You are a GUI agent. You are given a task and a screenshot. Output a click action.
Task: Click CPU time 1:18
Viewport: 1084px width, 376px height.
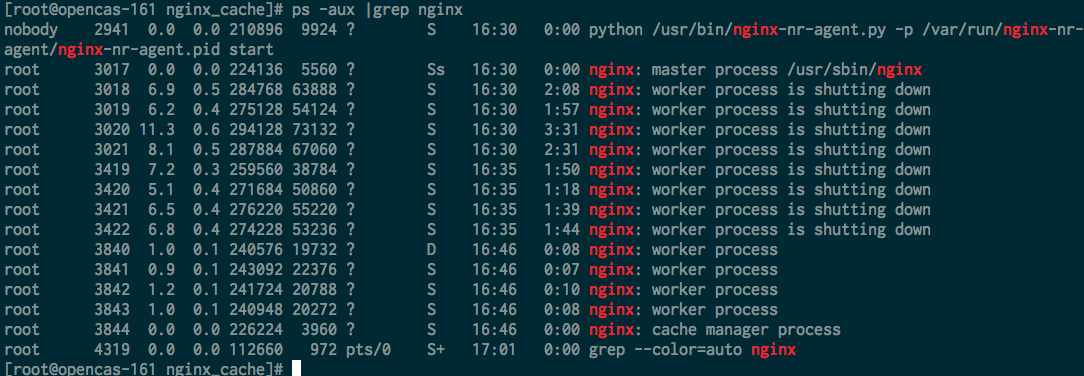point(562,189)
